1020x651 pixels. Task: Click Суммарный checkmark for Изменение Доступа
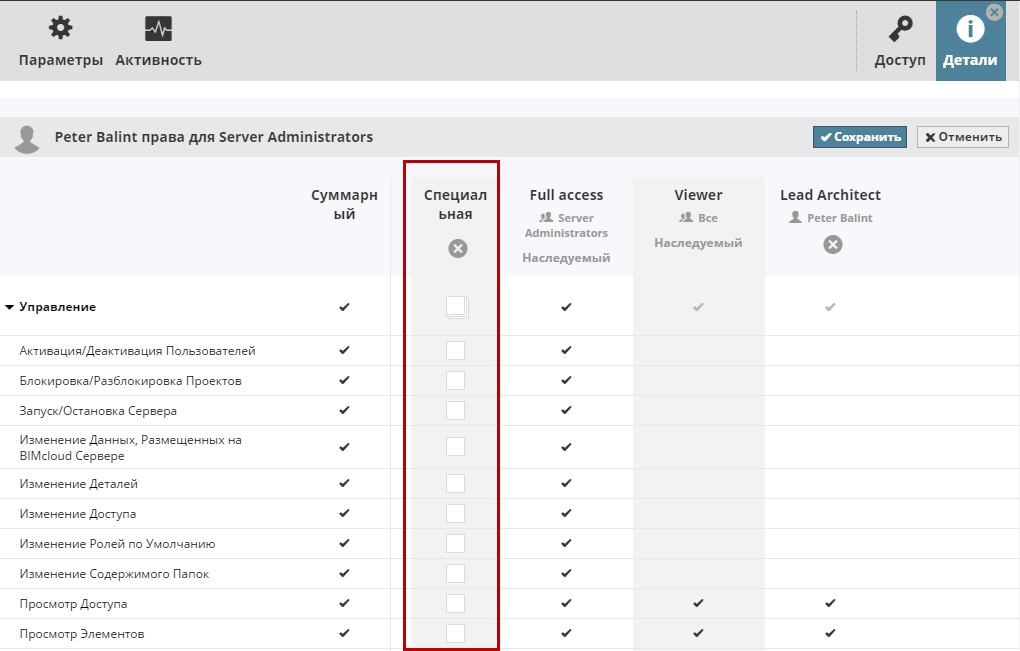pos(344,513)
